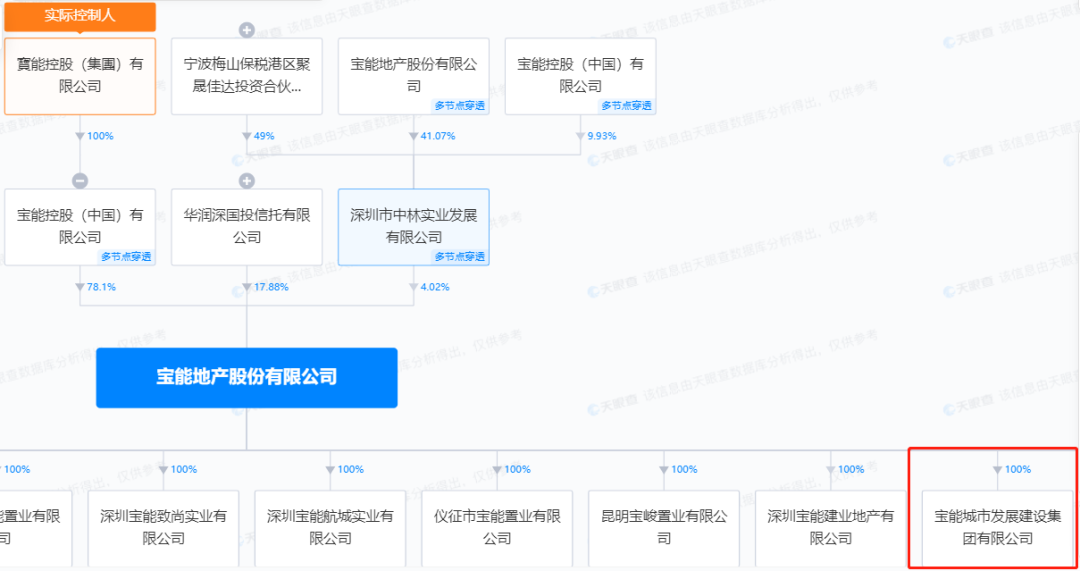Open 昆明宝峻置业有限公司 subsidiary node
The image size is (1080, 571).
click(664, 528)
